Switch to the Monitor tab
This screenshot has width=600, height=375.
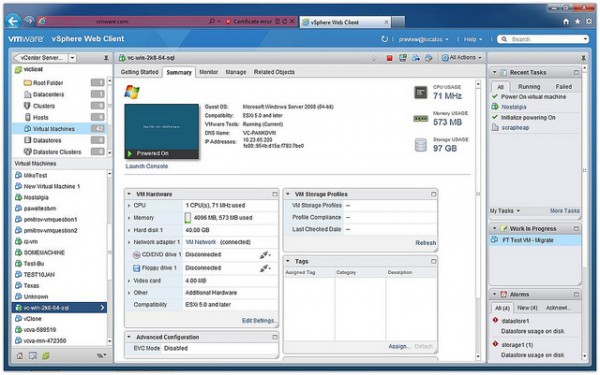tap(209, 72)
